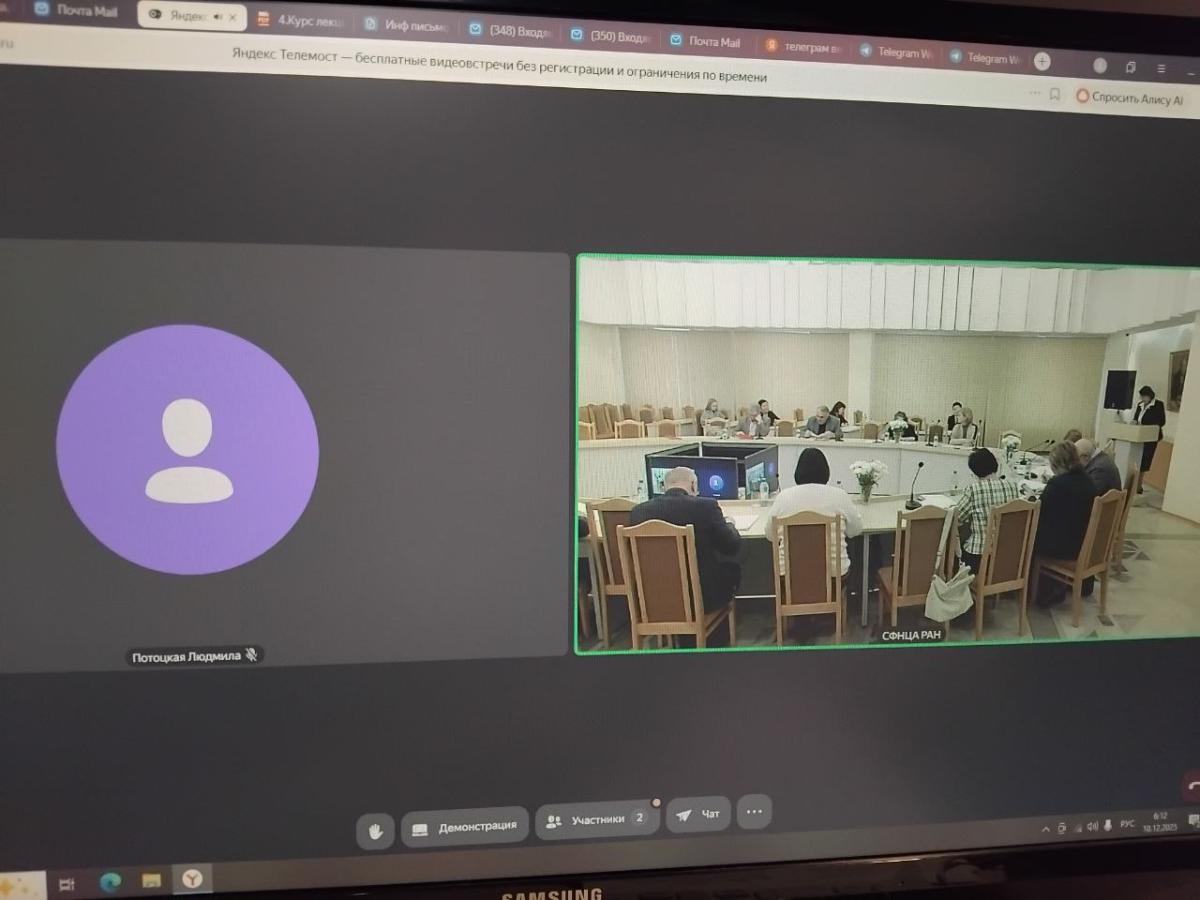Switch to the 4.Курс лекций tab
The image size is (1200, 900).
tap(301, 21)
